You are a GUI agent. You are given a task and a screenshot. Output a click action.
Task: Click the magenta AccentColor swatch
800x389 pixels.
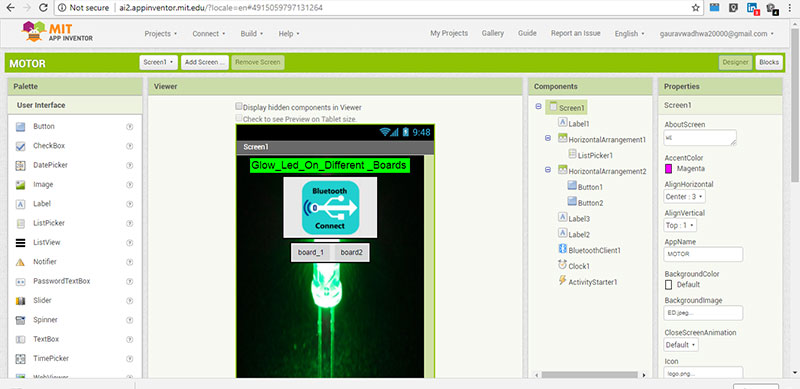pos(668,168)
